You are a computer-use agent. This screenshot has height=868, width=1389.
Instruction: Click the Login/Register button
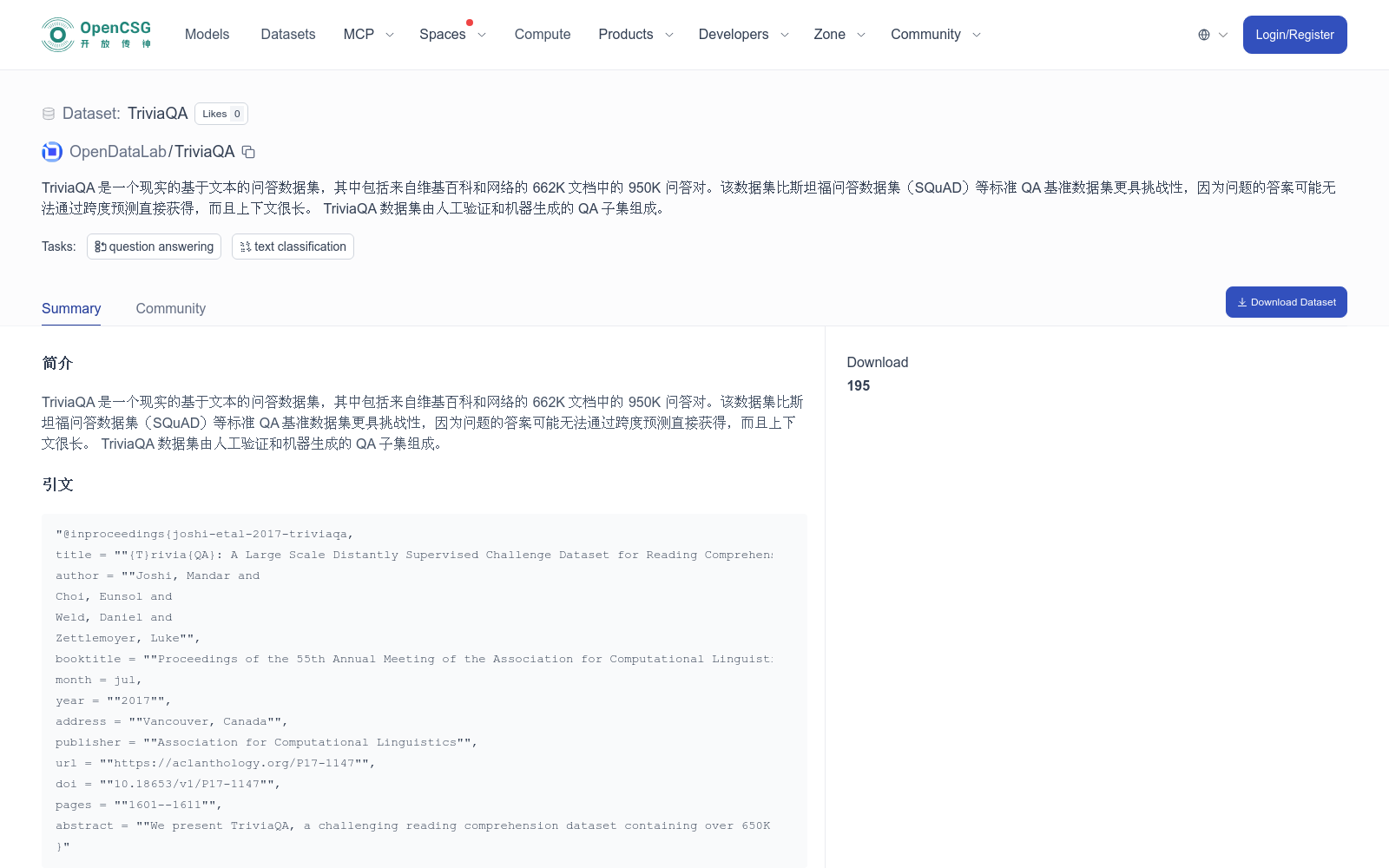click(1295, 35)
